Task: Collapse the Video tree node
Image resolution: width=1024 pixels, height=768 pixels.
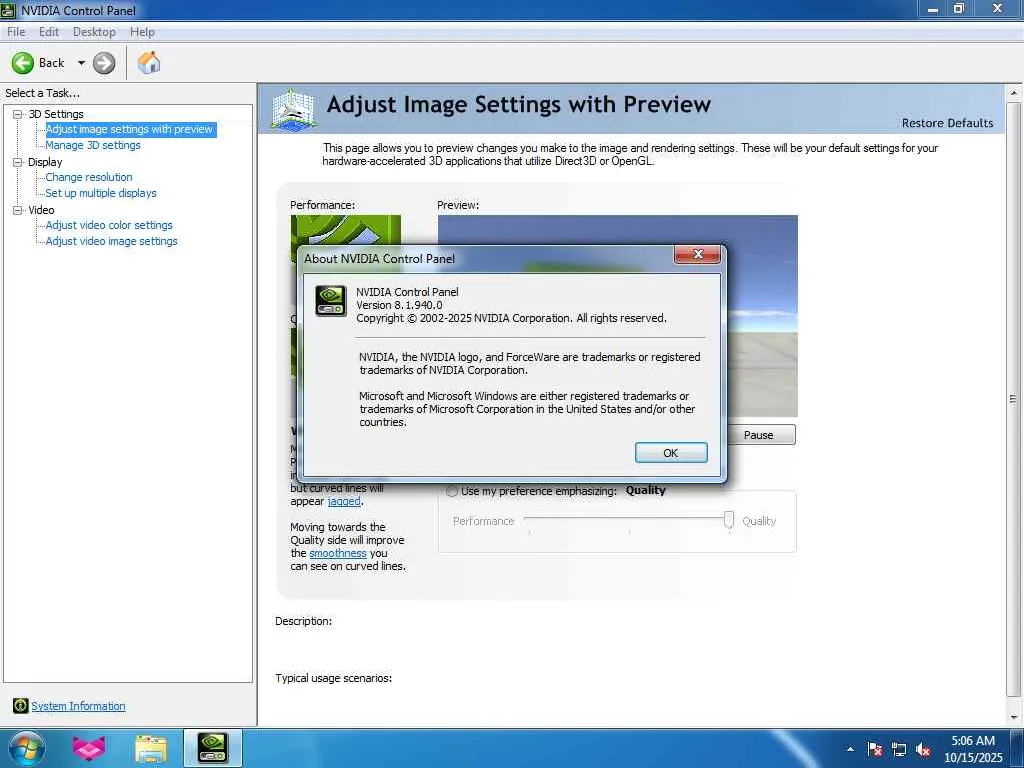Action: click(18, 210)
